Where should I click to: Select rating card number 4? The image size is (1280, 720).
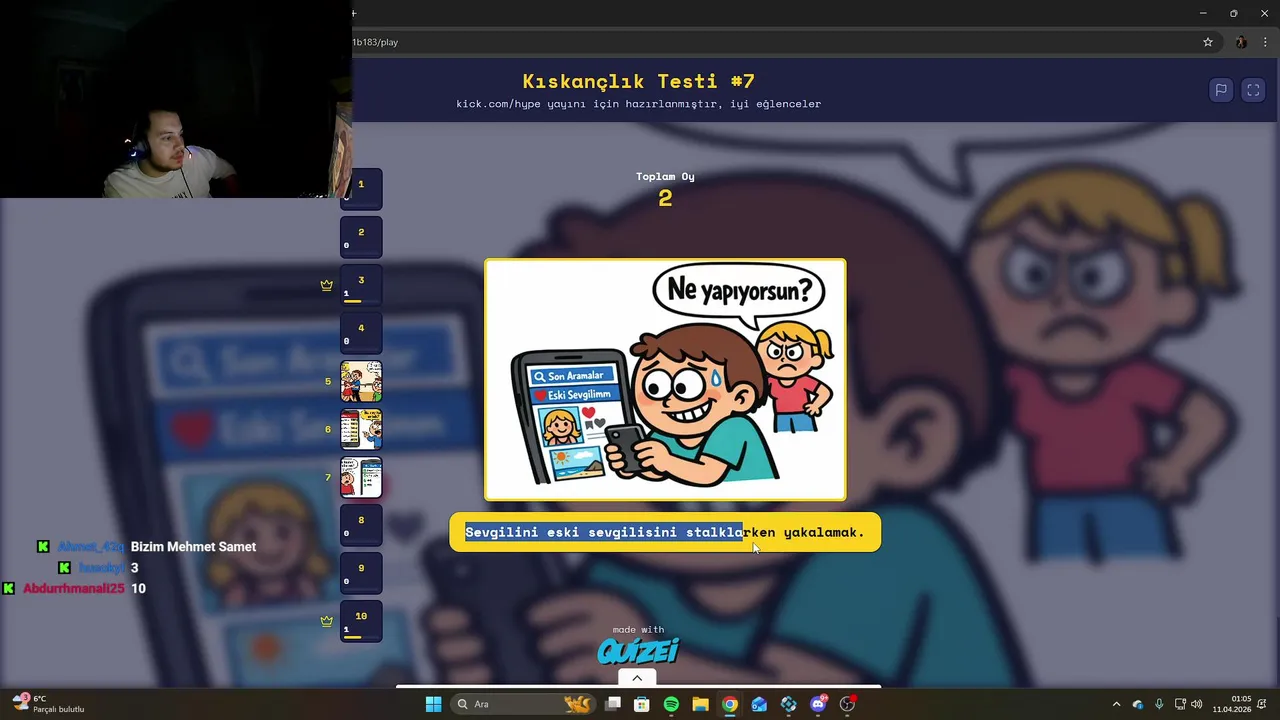click(361, 333)
